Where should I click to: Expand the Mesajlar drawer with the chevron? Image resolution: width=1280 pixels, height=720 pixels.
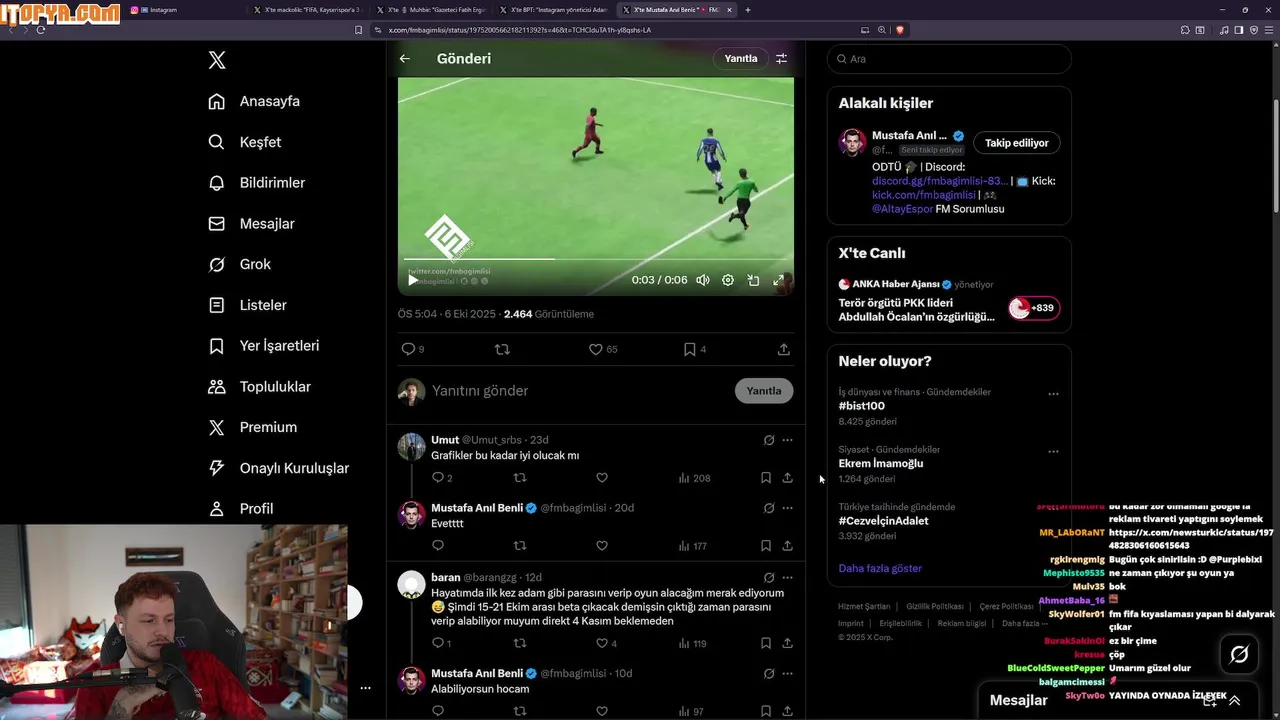1234,701
